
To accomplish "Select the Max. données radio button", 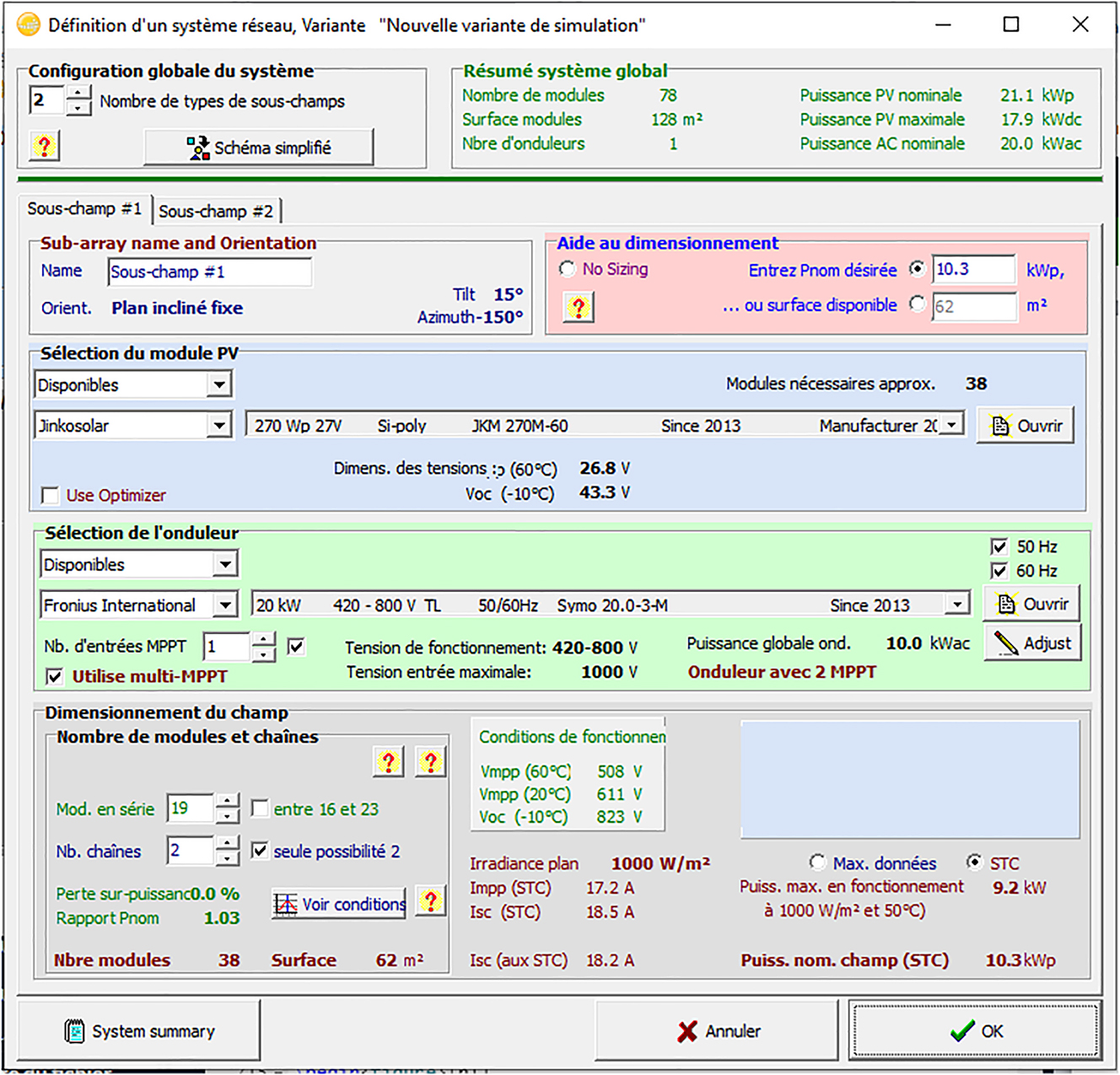I will point(817,863).
